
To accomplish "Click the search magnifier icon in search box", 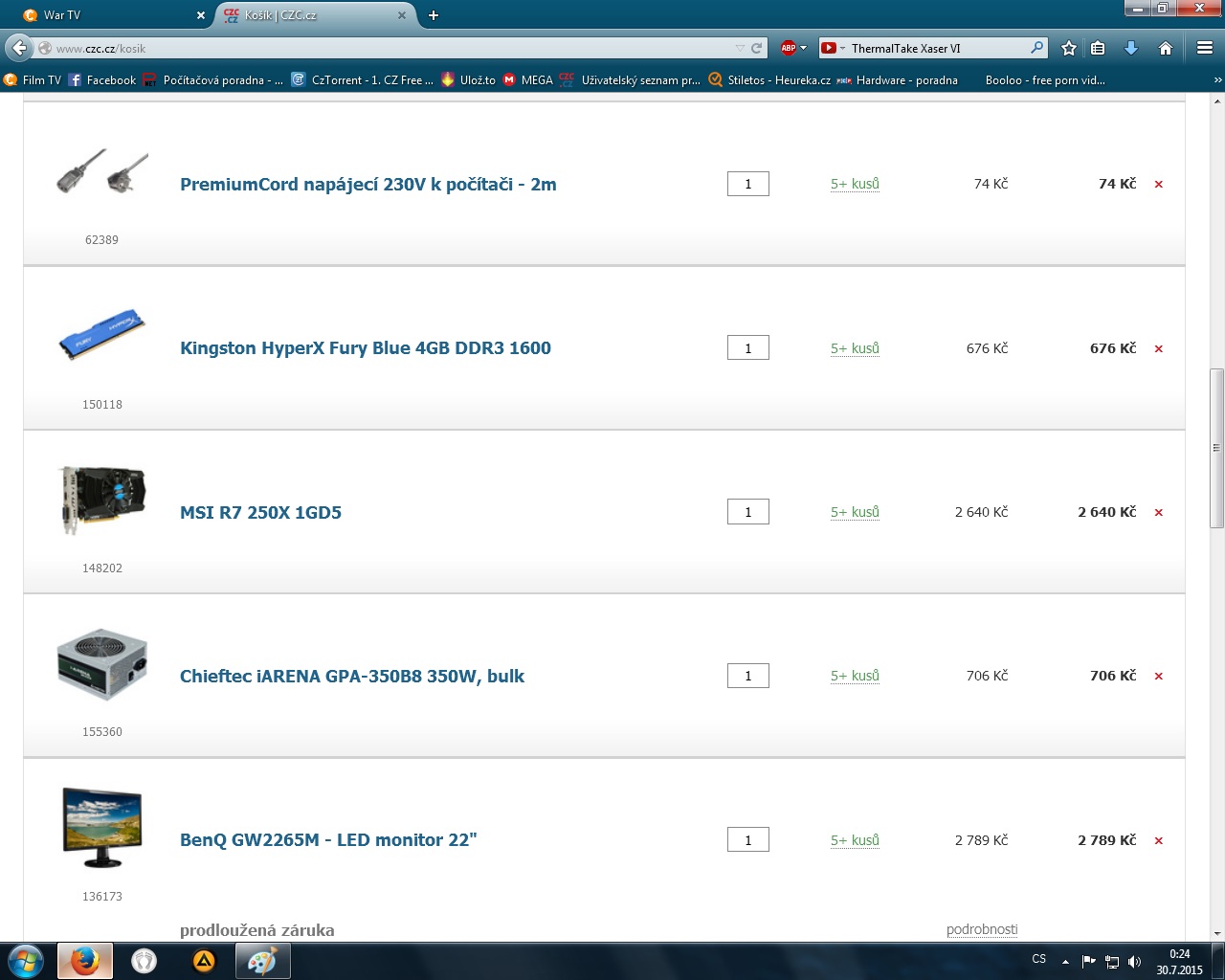I will tap(1037, 48).
